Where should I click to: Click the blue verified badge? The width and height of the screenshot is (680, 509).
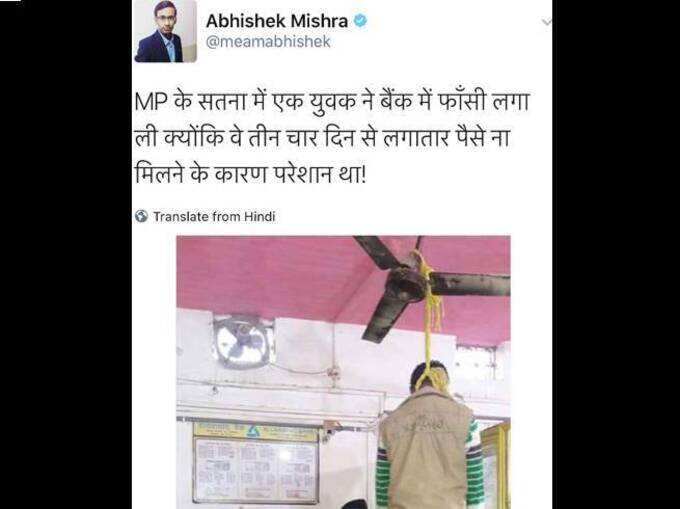[361, 20]
